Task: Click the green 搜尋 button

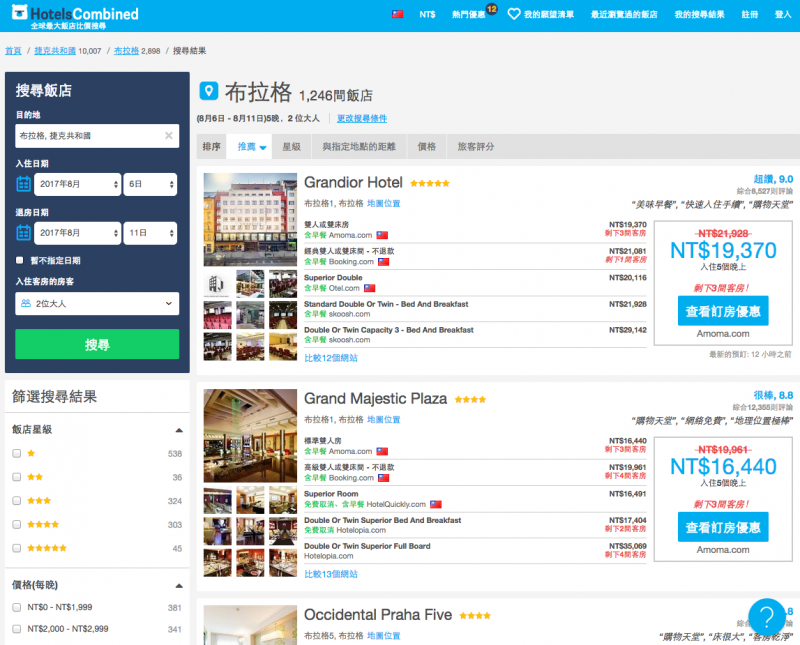Action: coord(97,344)
